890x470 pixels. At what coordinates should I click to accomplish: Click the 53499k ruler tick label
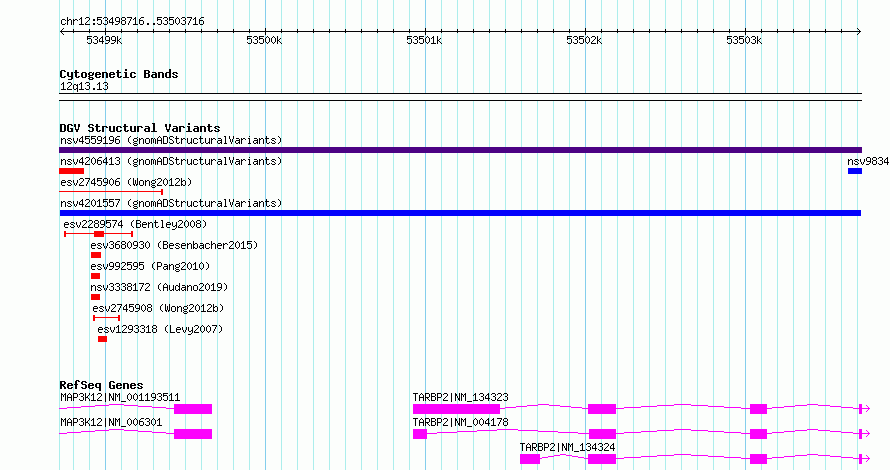tap(104, 40)
